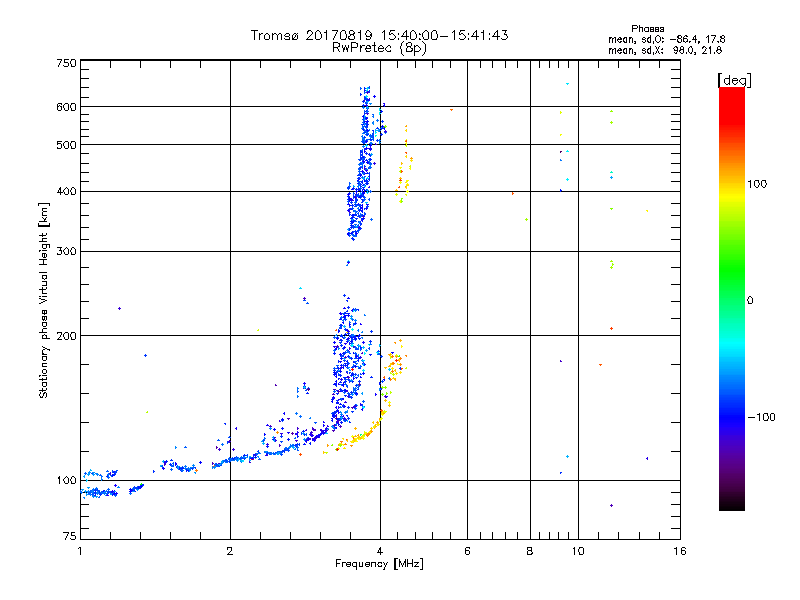Click the plot title 'Tromsø 20170819 15:40:00-15:41:43'

pos(379,35)
